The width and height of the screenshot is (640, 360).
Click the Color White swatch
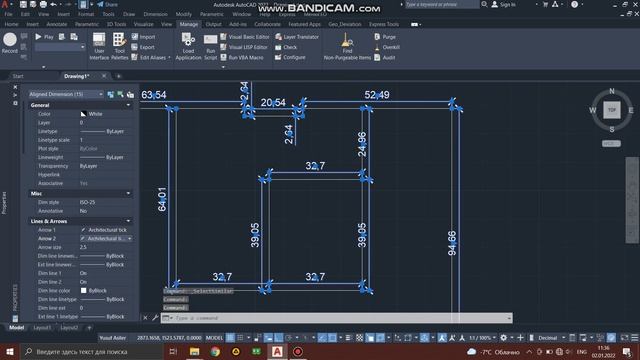83,114
